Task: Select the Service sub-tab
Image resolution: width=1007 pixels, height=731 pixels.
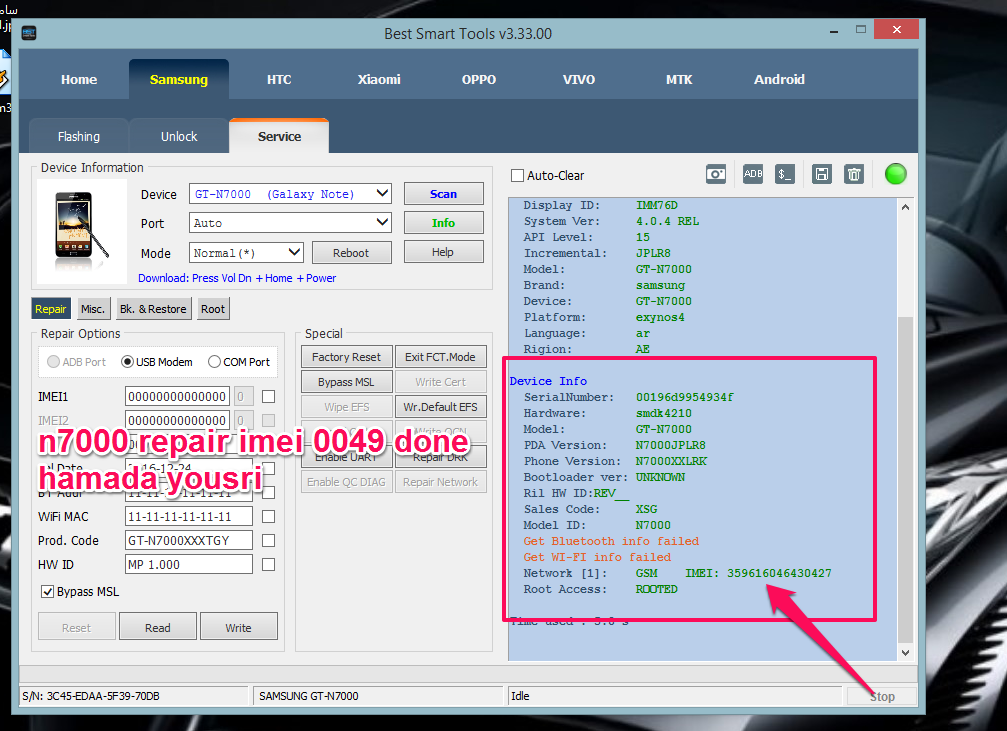Action: (x=279, y=136)
